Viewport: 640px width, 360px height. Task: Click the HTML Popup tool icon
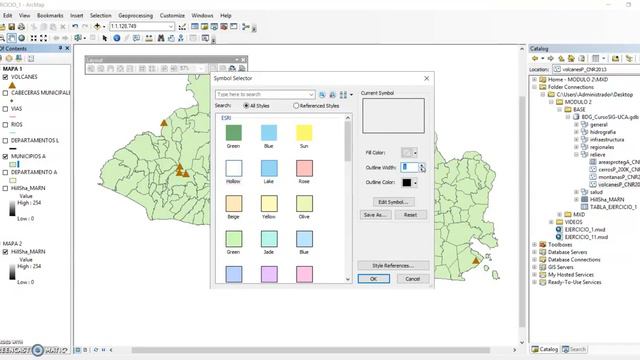pos(136,38)
